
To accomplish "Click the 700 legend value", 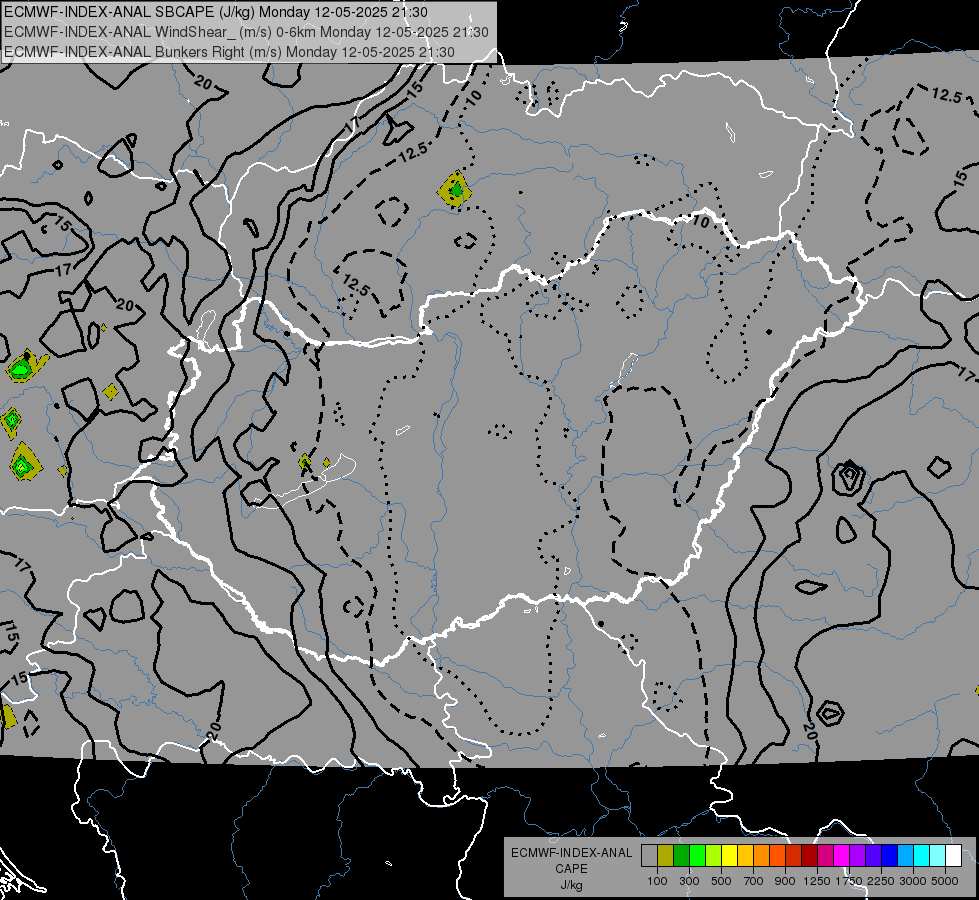I will pyautogui.click(x=754, y=881).
